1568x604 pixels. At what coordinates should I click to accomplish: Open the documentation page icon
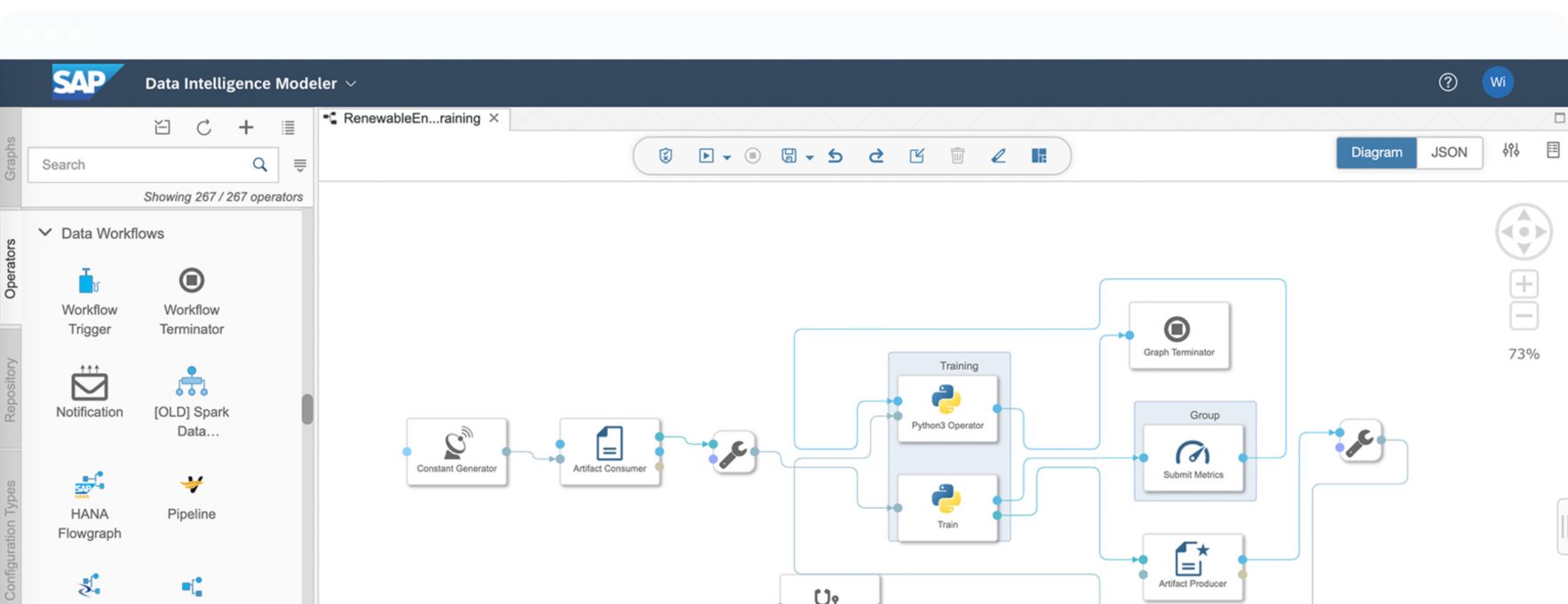tap(1553, 150)
